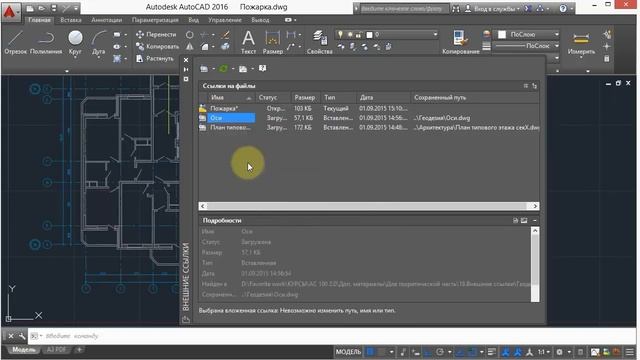Screen dimensions: 640x360
Task: Expand the annotation scale 1:1 dropdown
Action: [548, 352]
